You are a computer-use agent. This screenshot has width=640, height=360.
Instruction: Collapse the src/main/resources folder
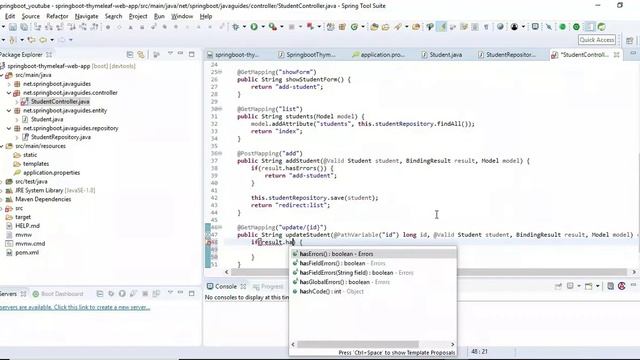tap(2, 146)
